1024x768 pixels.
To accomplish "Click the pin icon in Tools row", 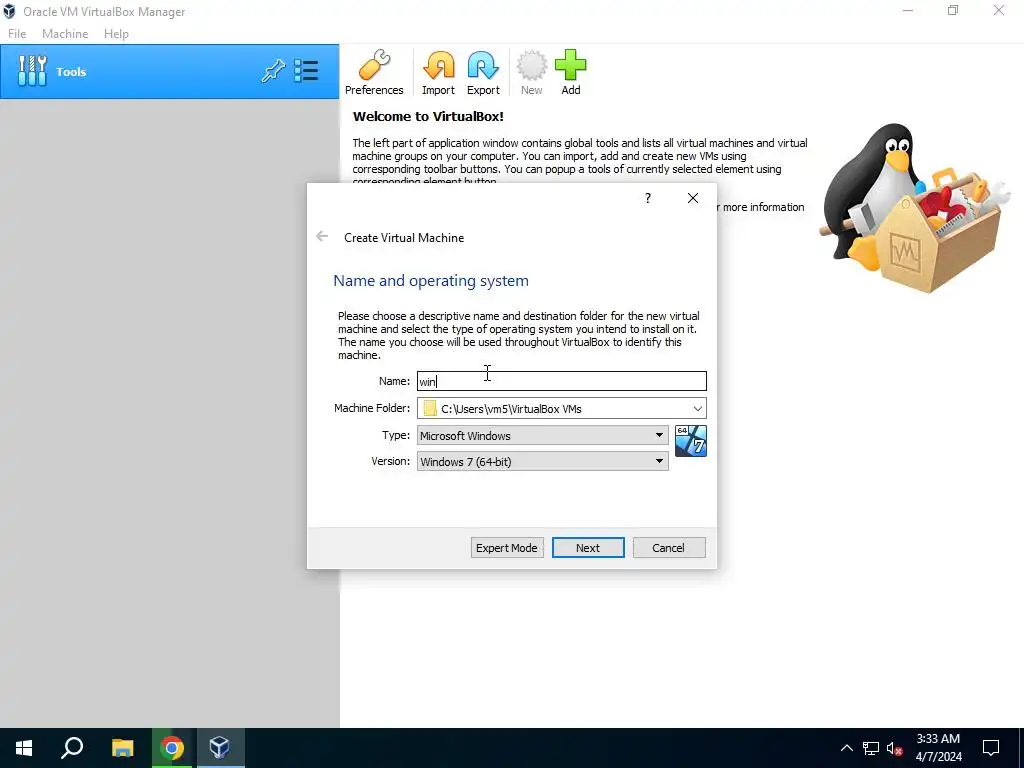I will click(x=273, y=71).
